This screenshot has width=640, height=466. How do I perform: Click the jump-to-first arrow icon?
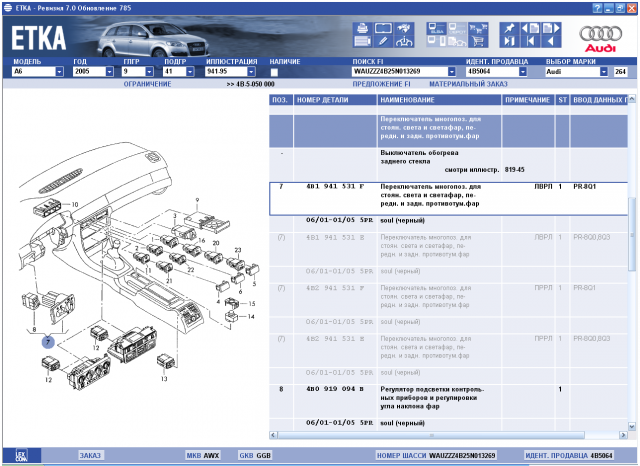coord(530,41)
